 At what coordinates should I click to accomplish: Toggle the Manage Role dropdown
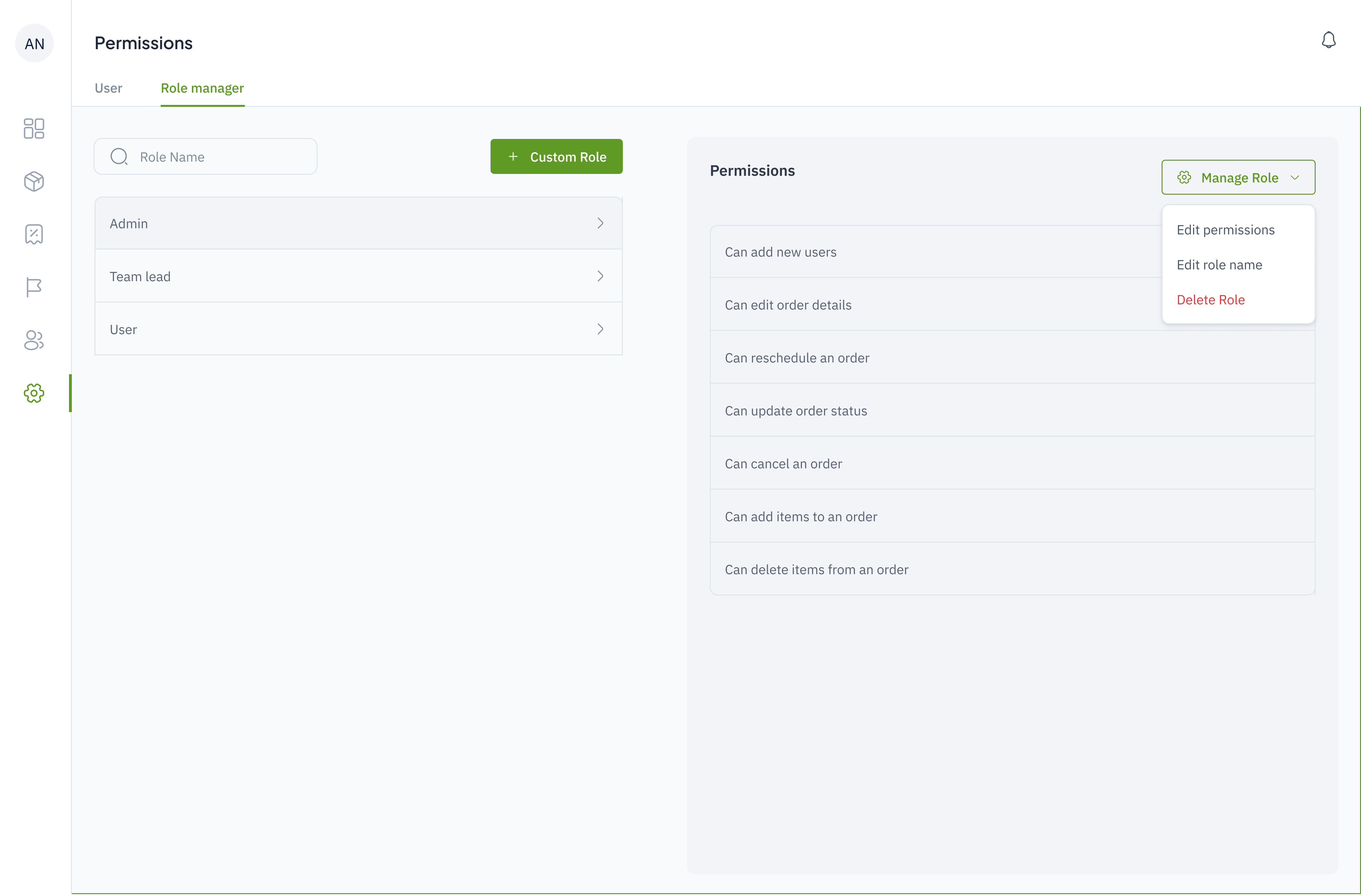pyautogui.click(x=1238, y=178)
